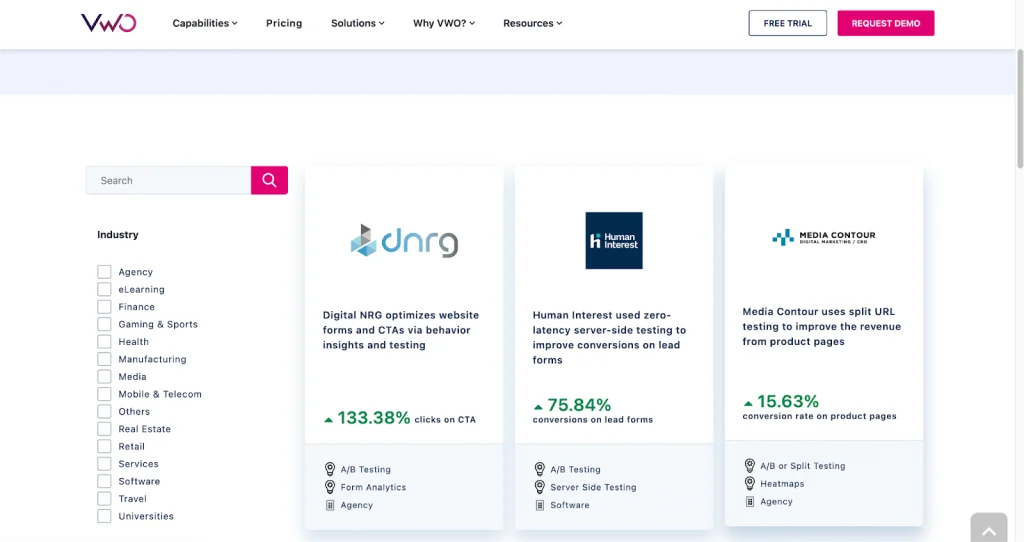Click lightbulb icon beside Heatmaps
Viewport: 1024px width, 542px height.
[750, 484]
